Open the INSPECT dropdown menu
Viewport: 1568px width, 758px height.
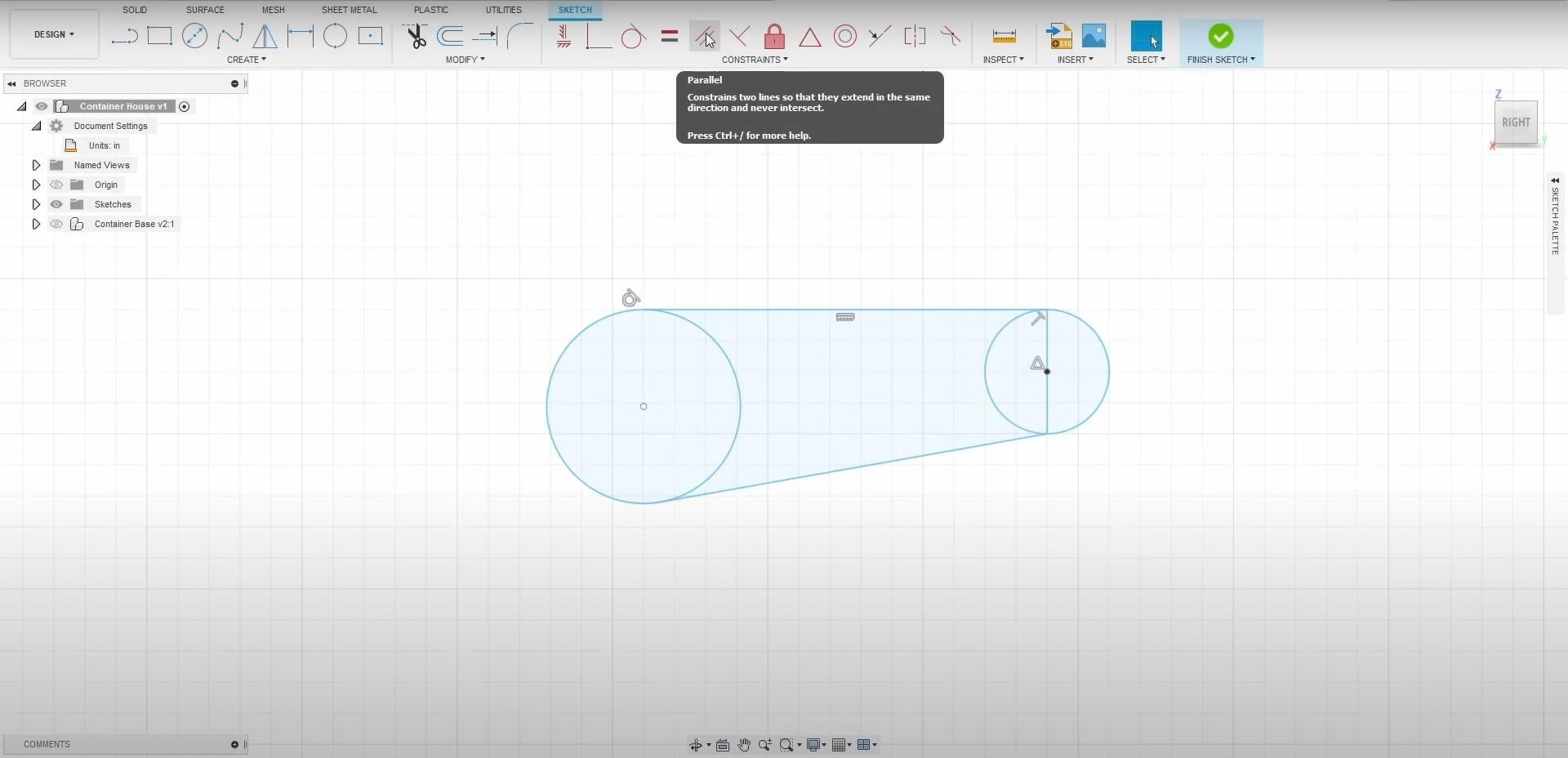pyautogui.click(x=1004, y=60)
